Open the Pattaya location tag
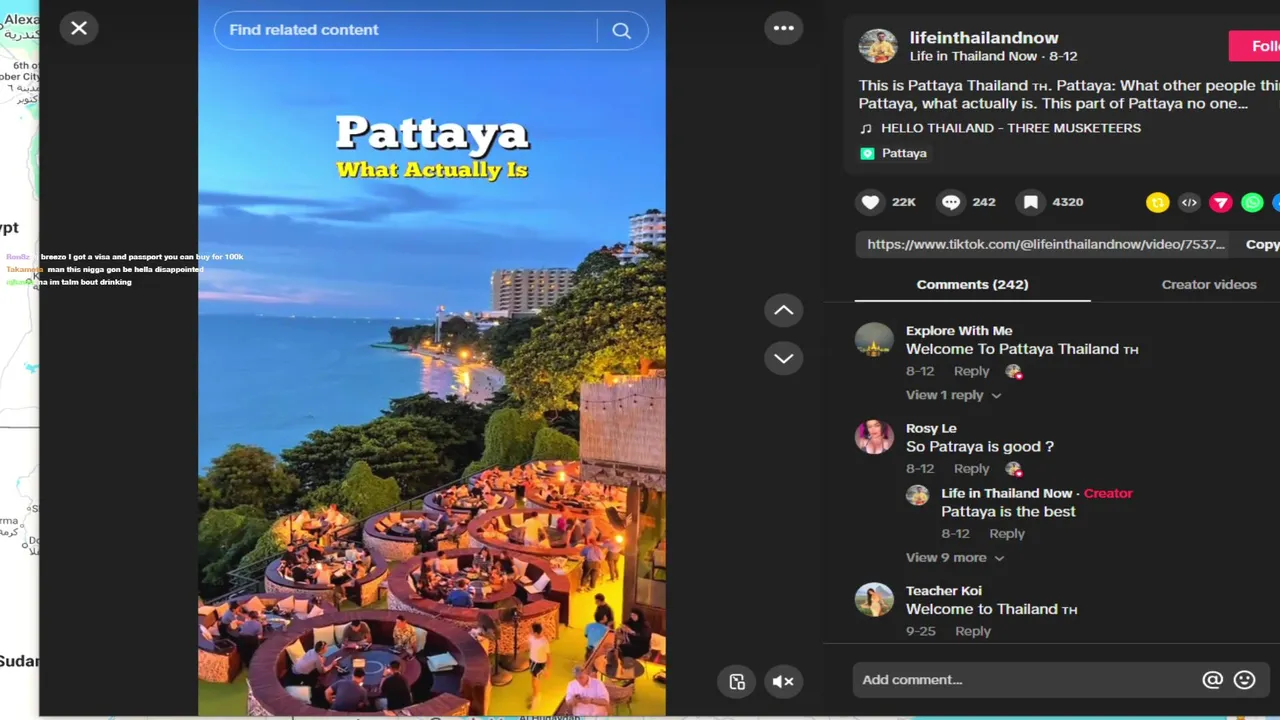The width and height of the screenshot is (1280, 720). (x=894, y=153)
